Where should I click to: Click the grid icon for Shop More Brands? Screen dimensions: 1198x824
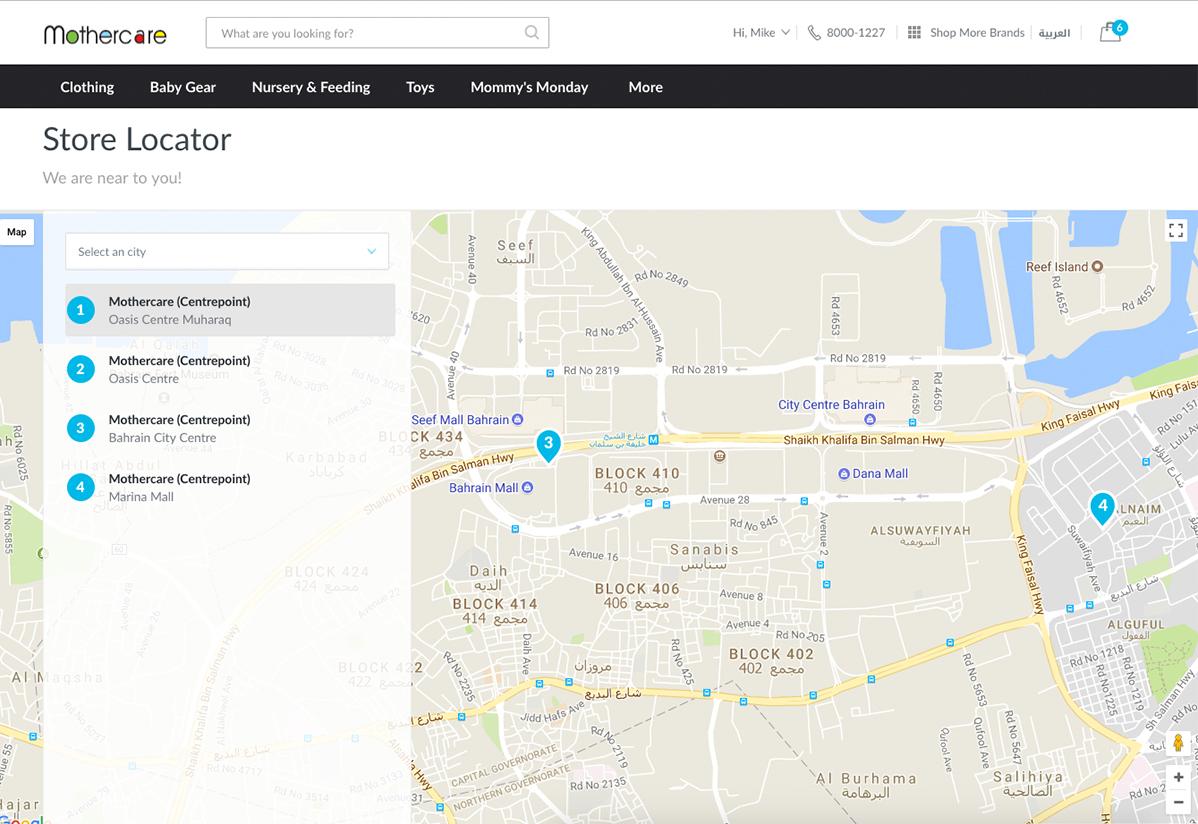click(914, 32)
